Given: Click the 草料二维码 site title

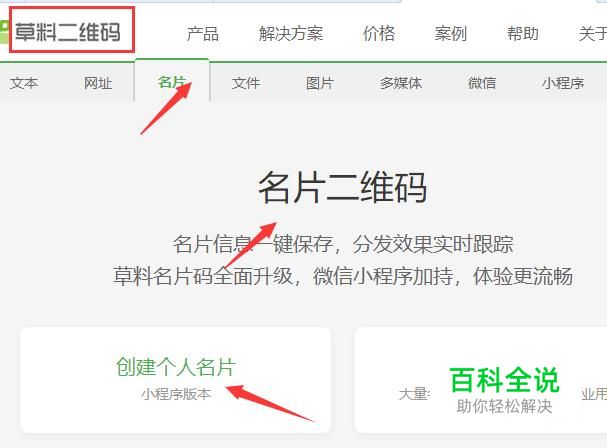Looking at the screenshot, I should (x=67, y=32).
